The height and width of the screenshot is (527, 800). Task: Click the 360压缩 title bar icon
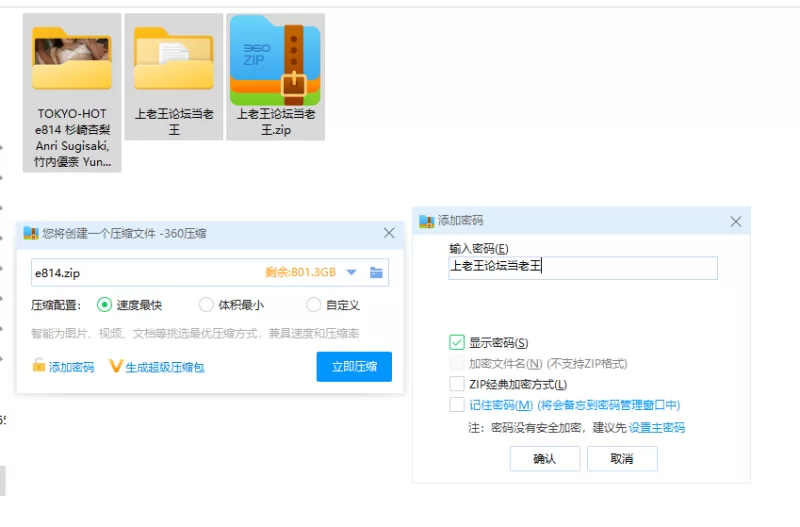click(31, 234)
